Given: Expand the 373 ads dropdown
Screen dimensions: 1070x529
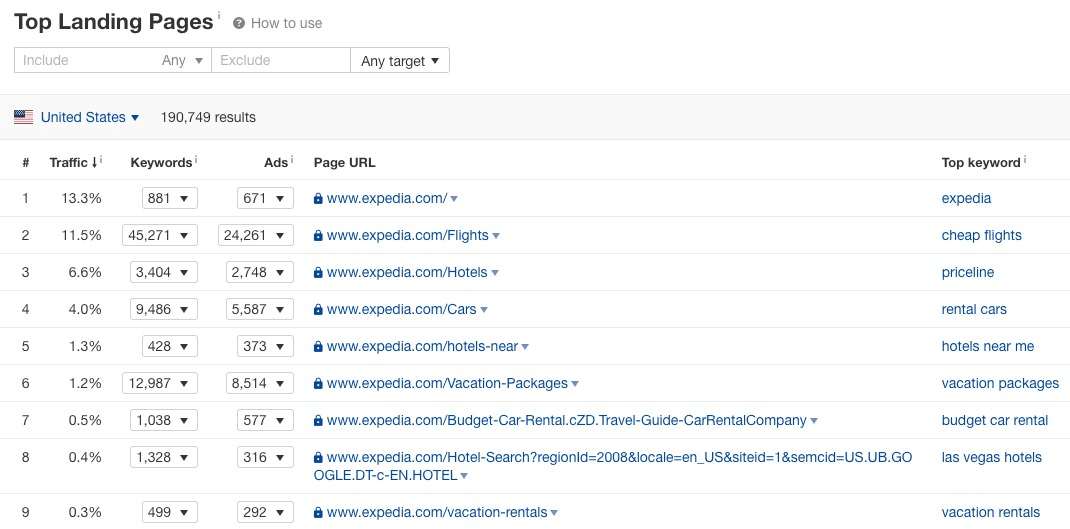Looking at the screenshot, I should tap(265, 346).
